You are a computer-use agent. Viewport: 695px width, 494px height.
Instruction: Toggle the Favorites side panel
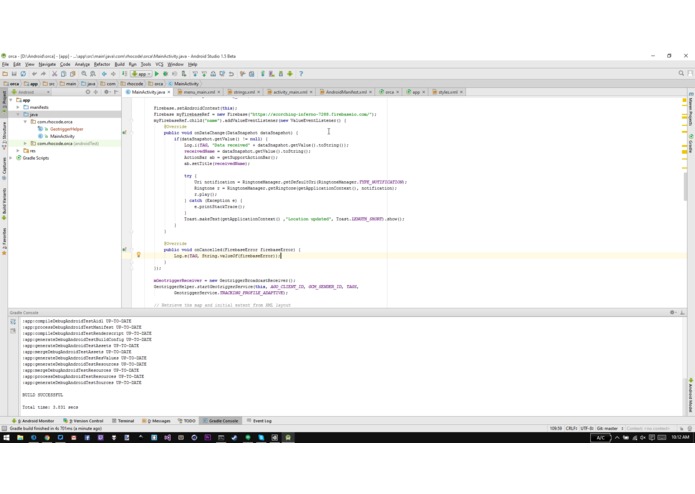[x=4, y=241]
